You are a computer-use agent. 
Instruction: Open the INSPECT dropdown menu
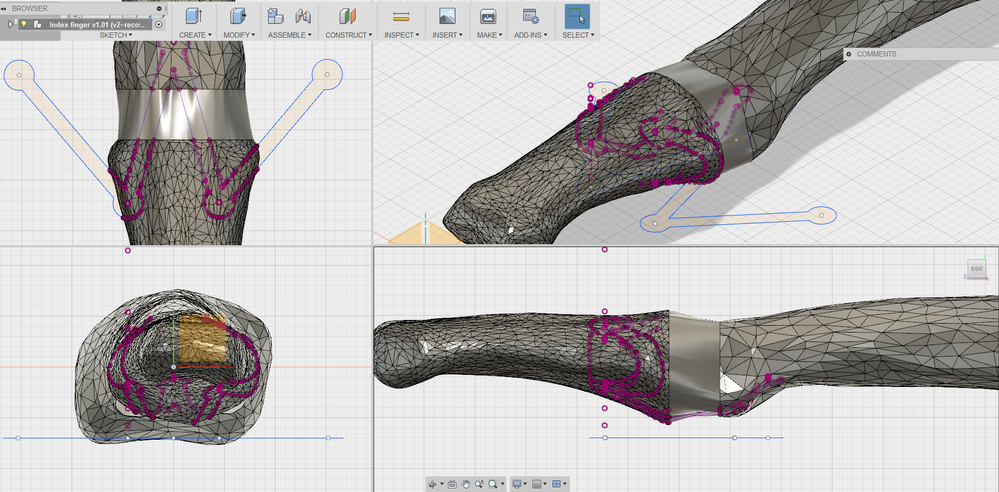(x=401, y=35)
